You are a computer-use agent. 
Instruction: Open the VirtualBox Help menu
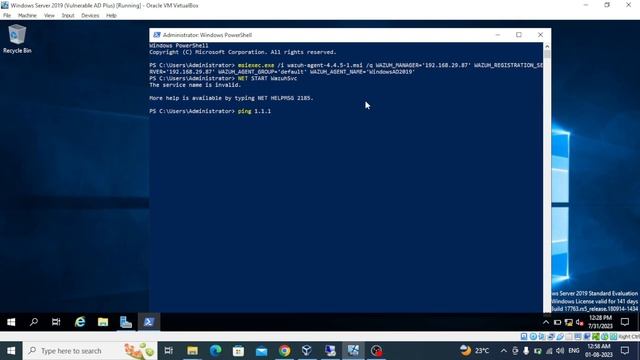click(111, 16)
